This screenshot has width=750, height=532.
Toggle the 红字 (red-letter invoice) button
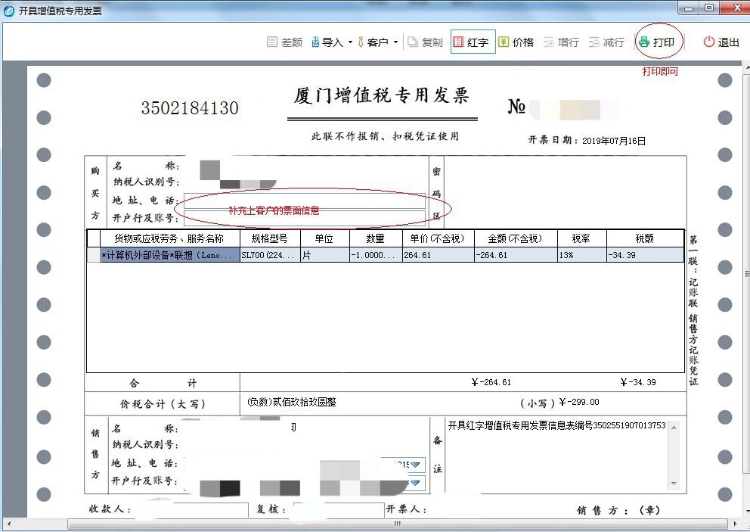click(473, 43)
